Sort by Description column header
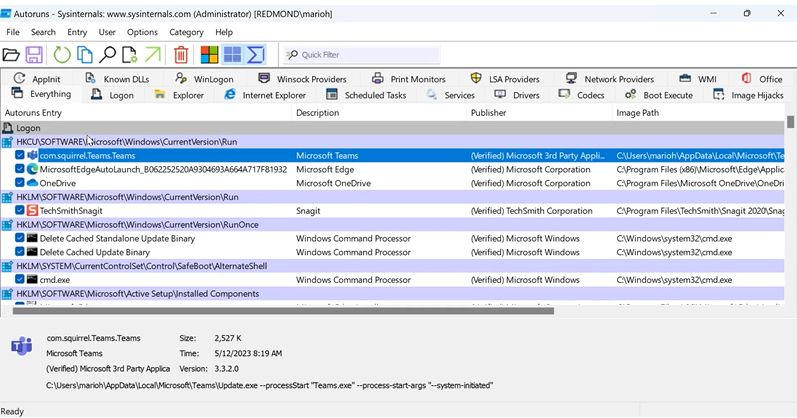 (379, 113)
